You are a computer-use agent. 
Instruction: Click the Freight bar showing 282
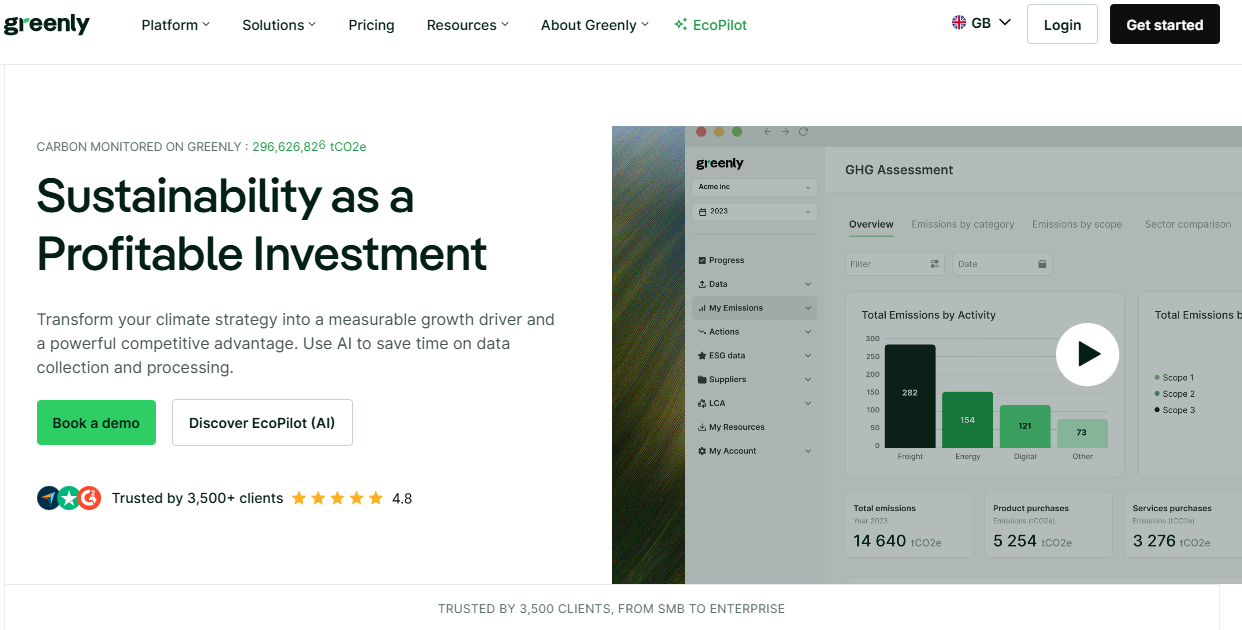910,396
